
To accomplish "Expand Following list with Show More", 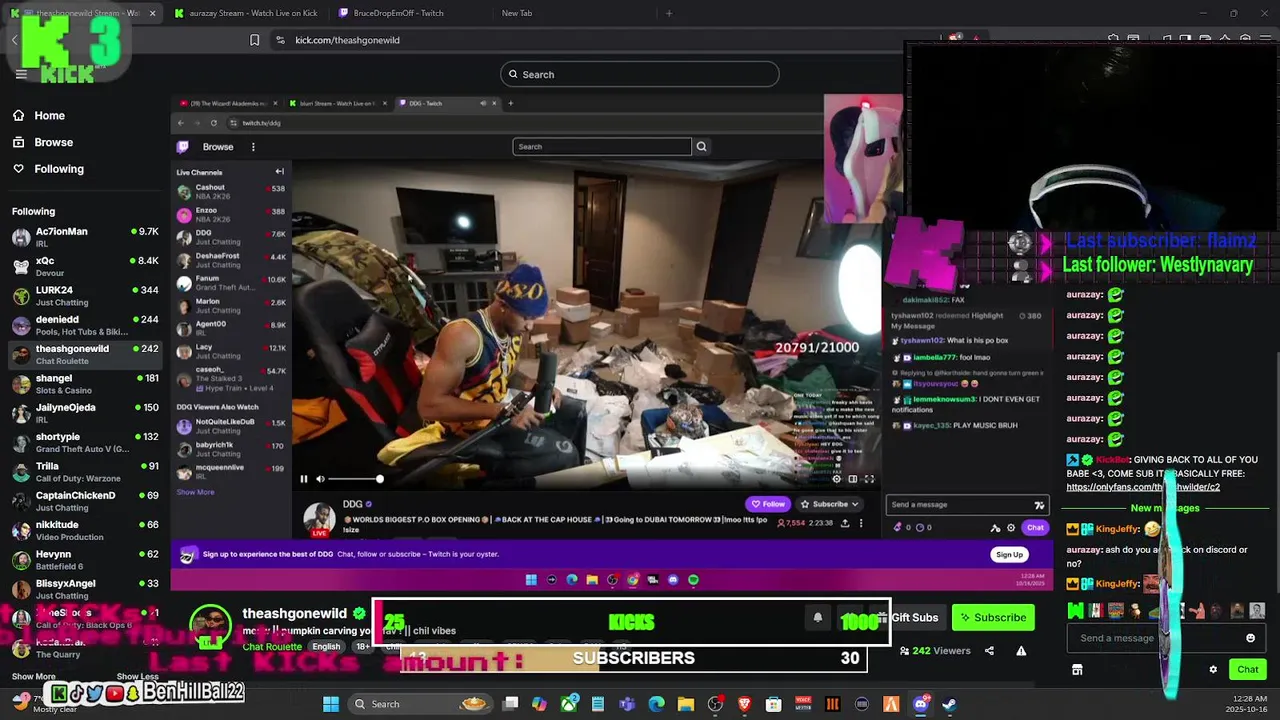I will point(33,677).
